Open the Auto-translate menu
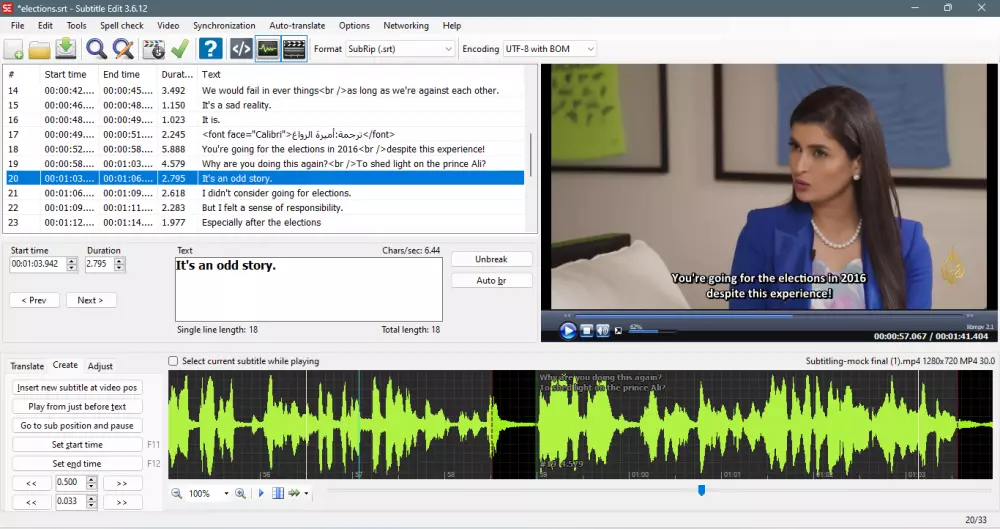1000x529 pixels. (x=297, y=26)
